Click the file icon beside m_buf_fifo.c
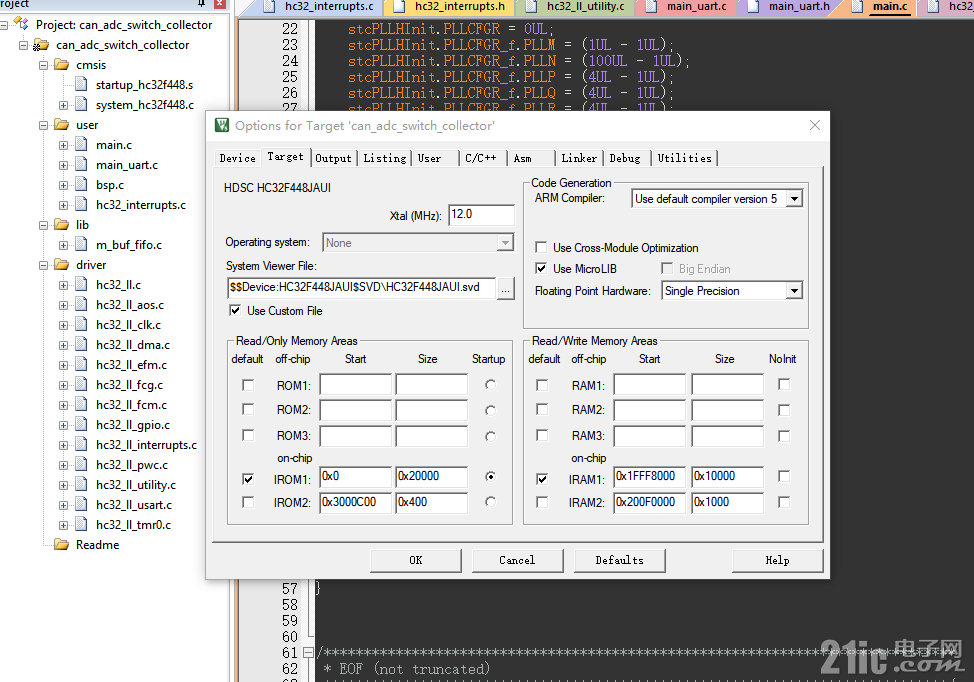 (x=81, y=245)
